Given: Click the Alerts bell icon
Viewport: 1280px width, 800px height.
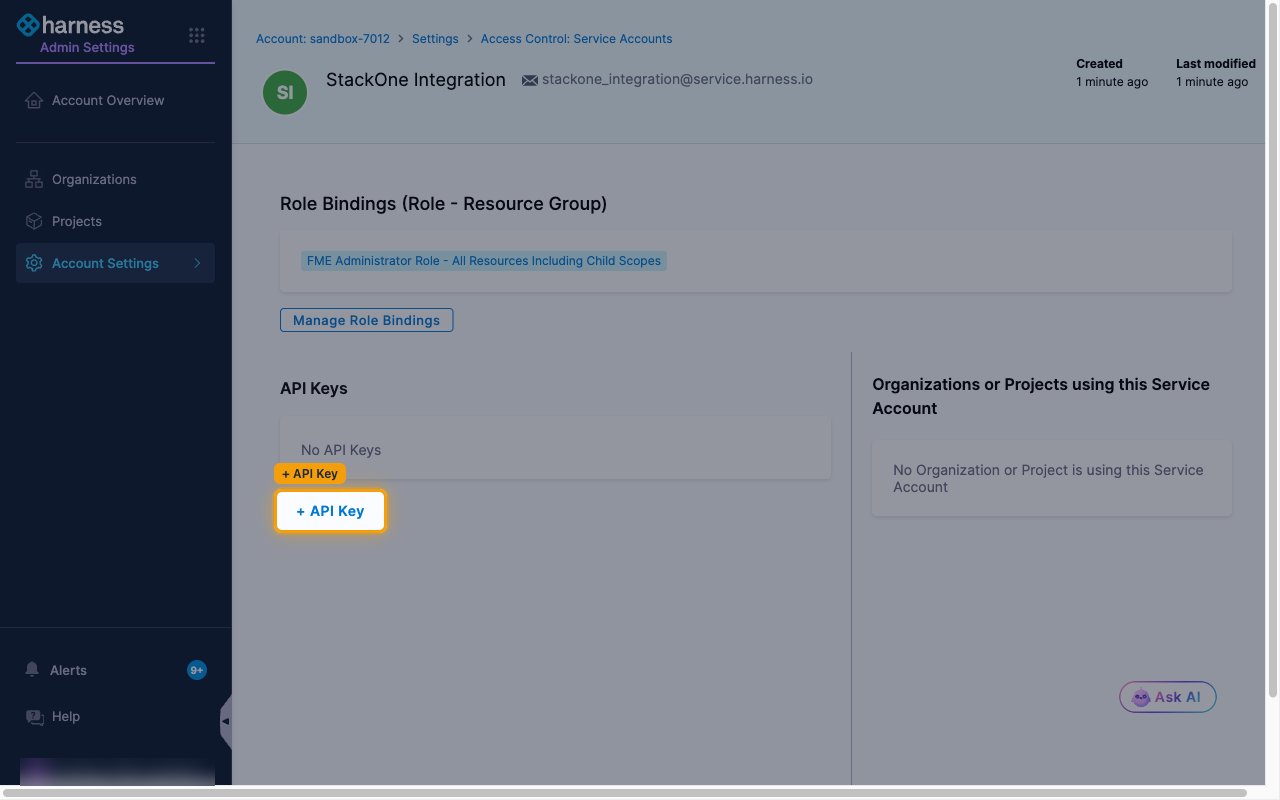Looking at the screenshot, I should [x=33, y=669].
